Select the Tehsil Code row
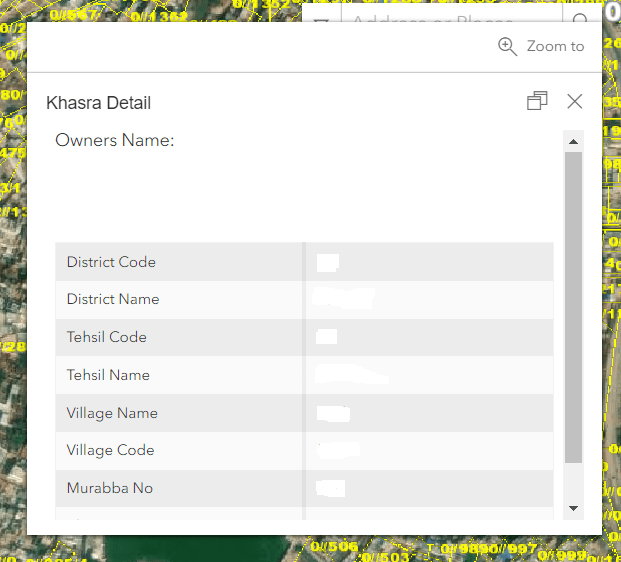Viewport: 621px width, 562px height. point(304,337)
